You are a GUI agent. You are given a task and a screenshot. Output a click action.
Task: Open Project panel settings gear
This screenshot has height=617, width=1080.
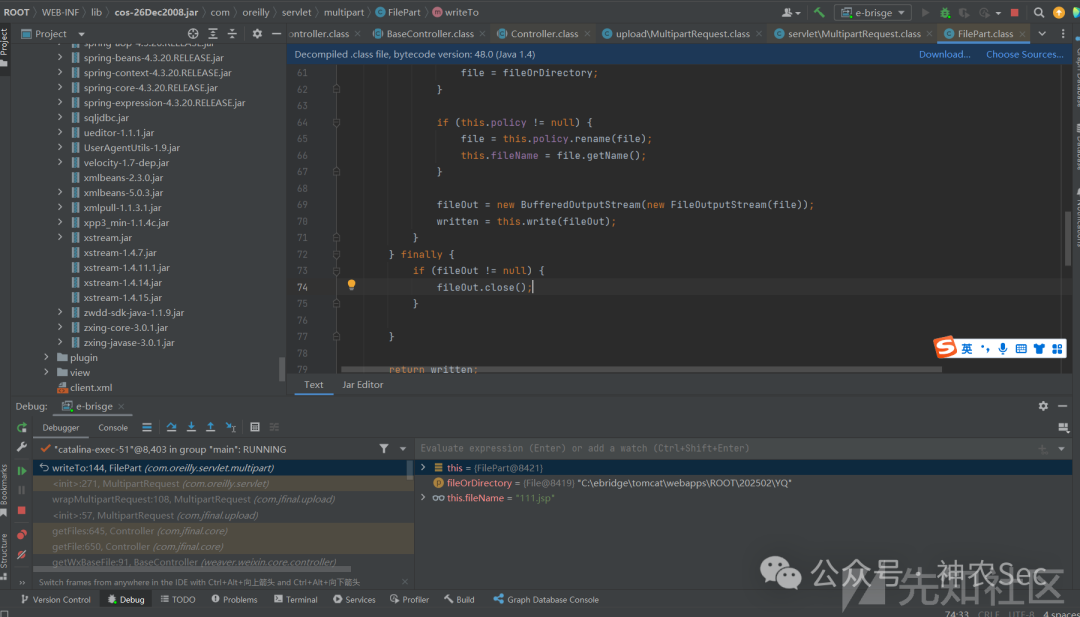tap(257, 34)
